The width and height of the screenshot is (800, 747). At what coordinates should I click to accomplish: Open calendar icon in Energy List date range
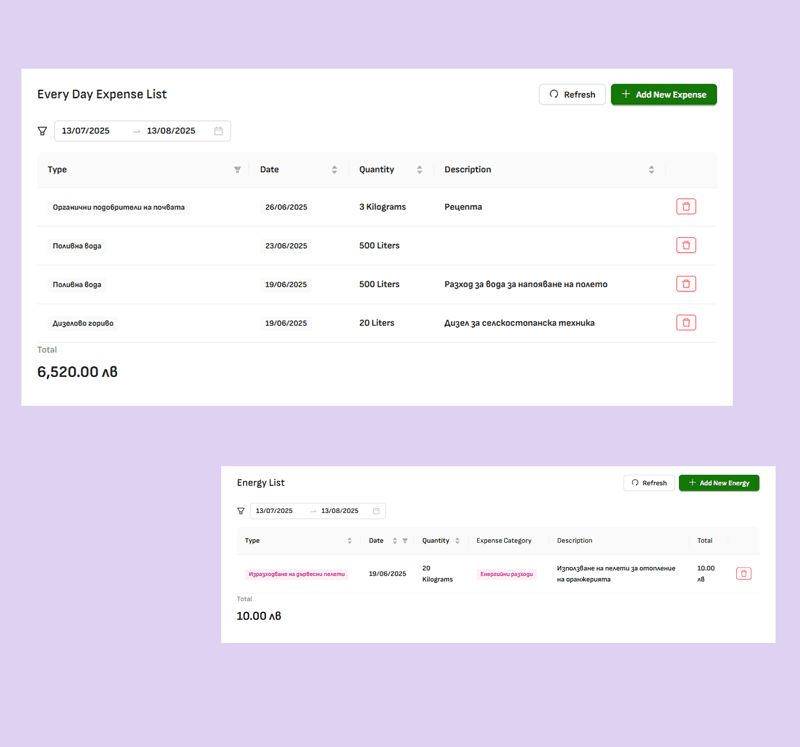pos(376,511)
